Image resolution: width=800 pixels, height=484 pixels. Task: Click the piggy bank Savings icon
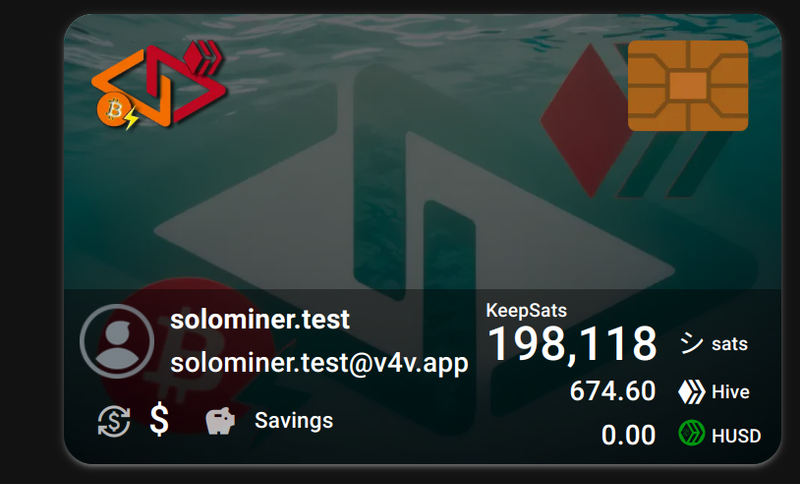coord(220,421)
